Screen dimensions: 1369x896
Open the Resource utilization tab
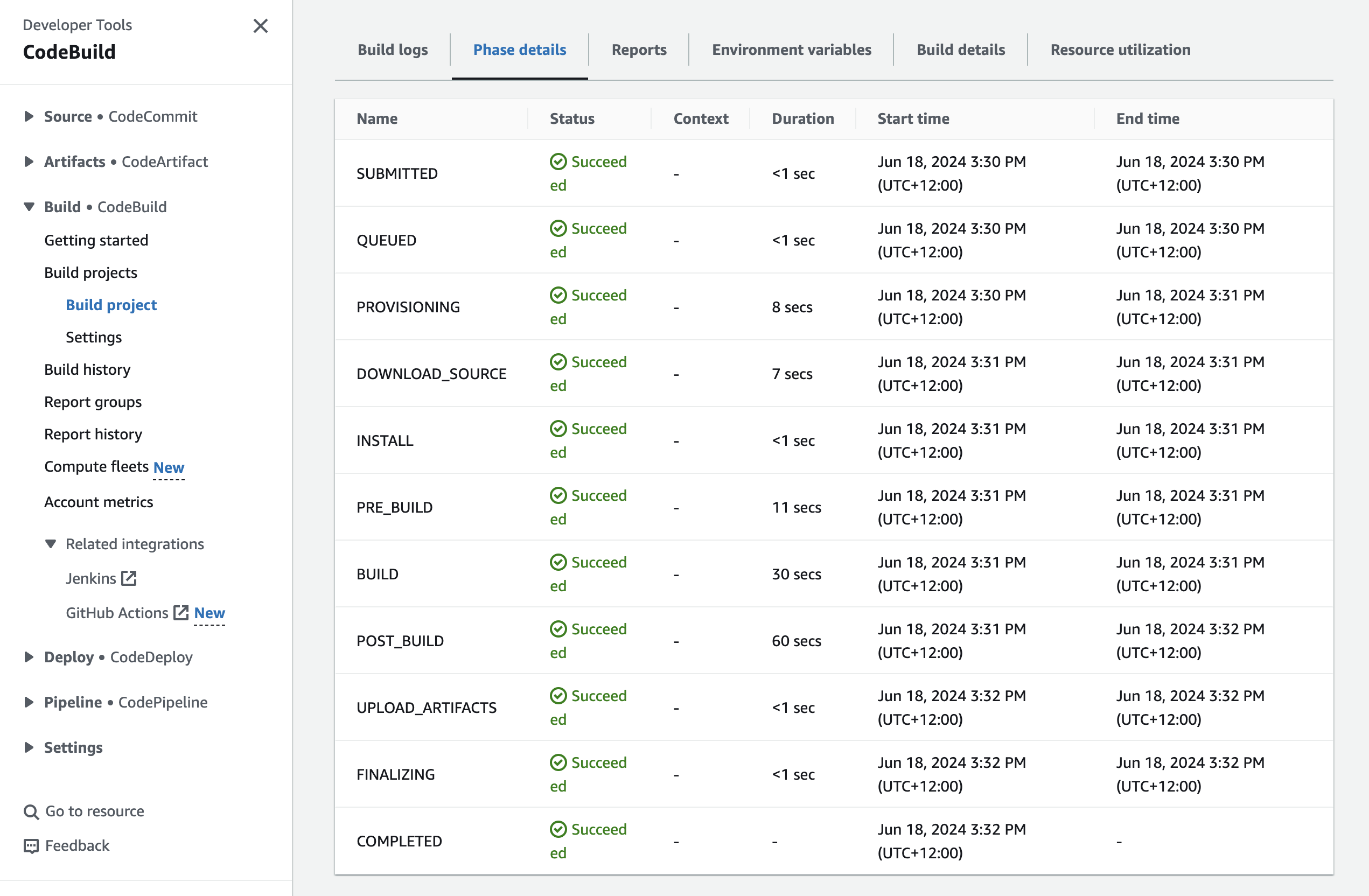coord(1120,50)
